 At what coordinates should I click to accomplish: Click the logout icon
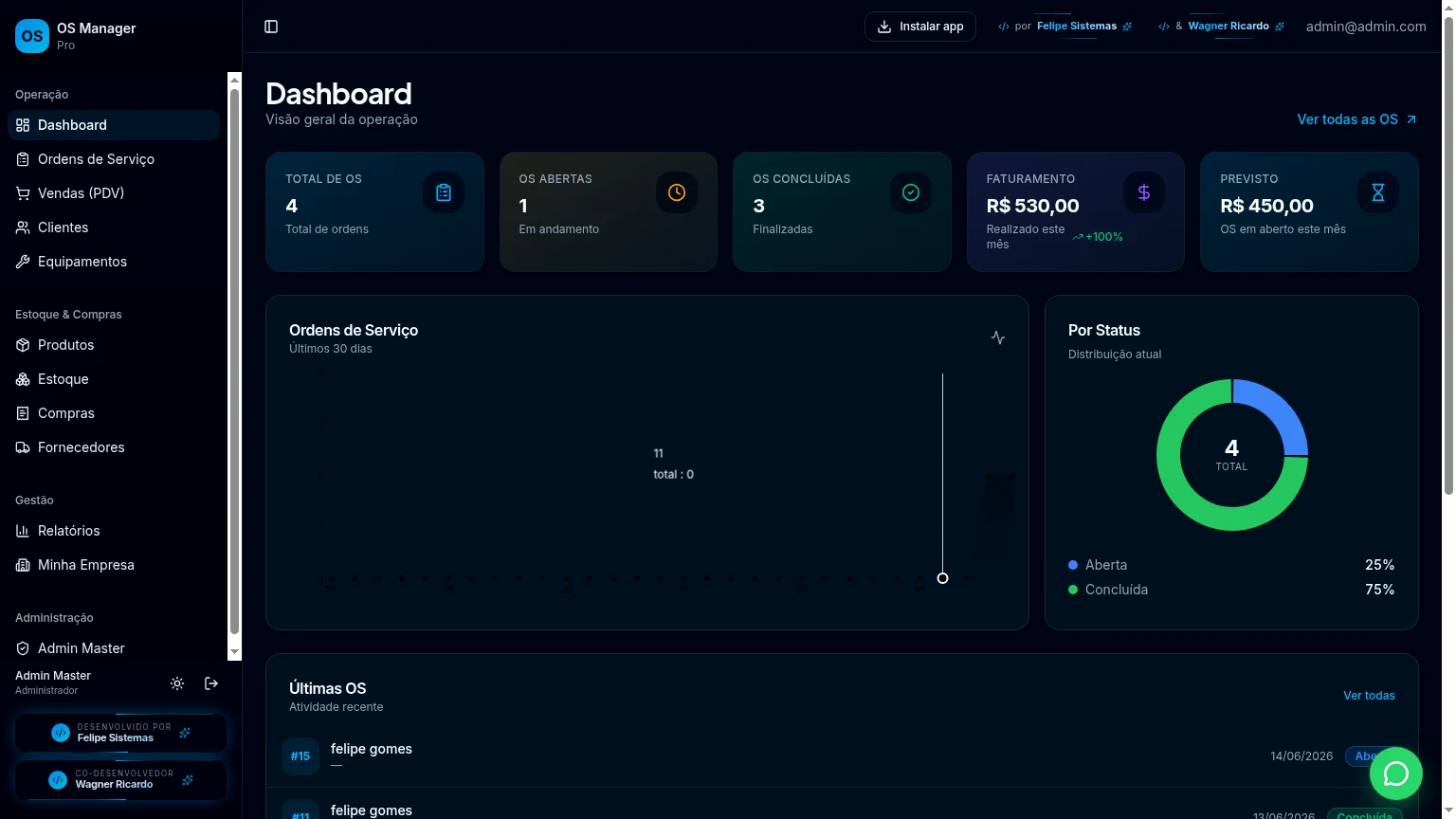(211, 683)
